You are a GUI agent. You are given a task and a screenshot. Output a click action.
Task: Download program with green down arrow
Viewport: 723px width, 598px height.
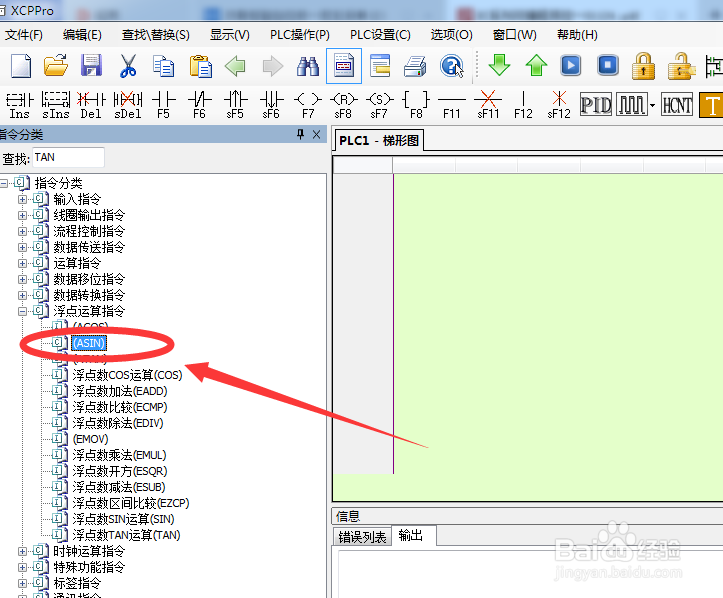pyautogui.click(x=499, y=65)
